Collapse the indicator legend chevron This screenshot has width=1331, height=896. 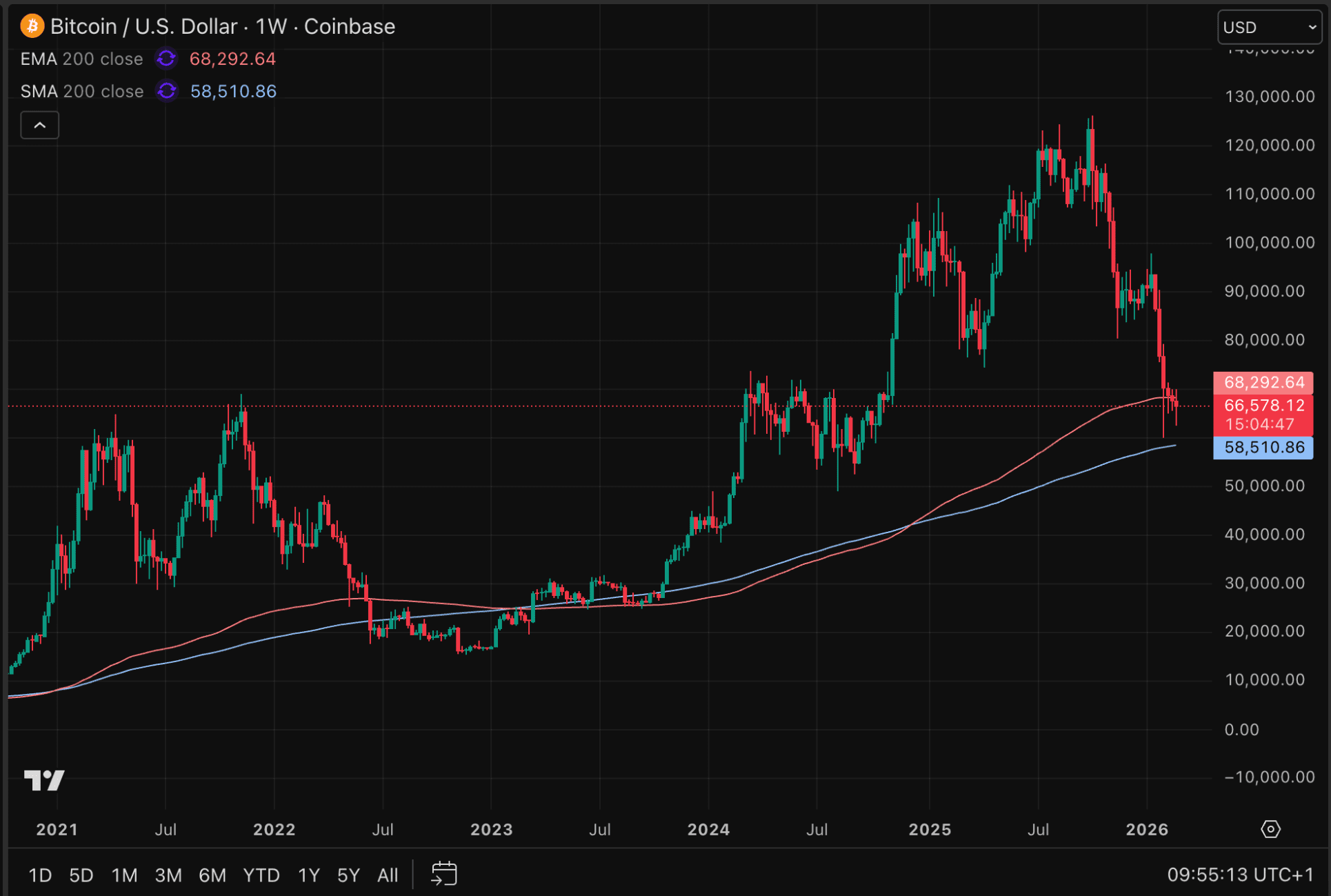pos(40,126)
